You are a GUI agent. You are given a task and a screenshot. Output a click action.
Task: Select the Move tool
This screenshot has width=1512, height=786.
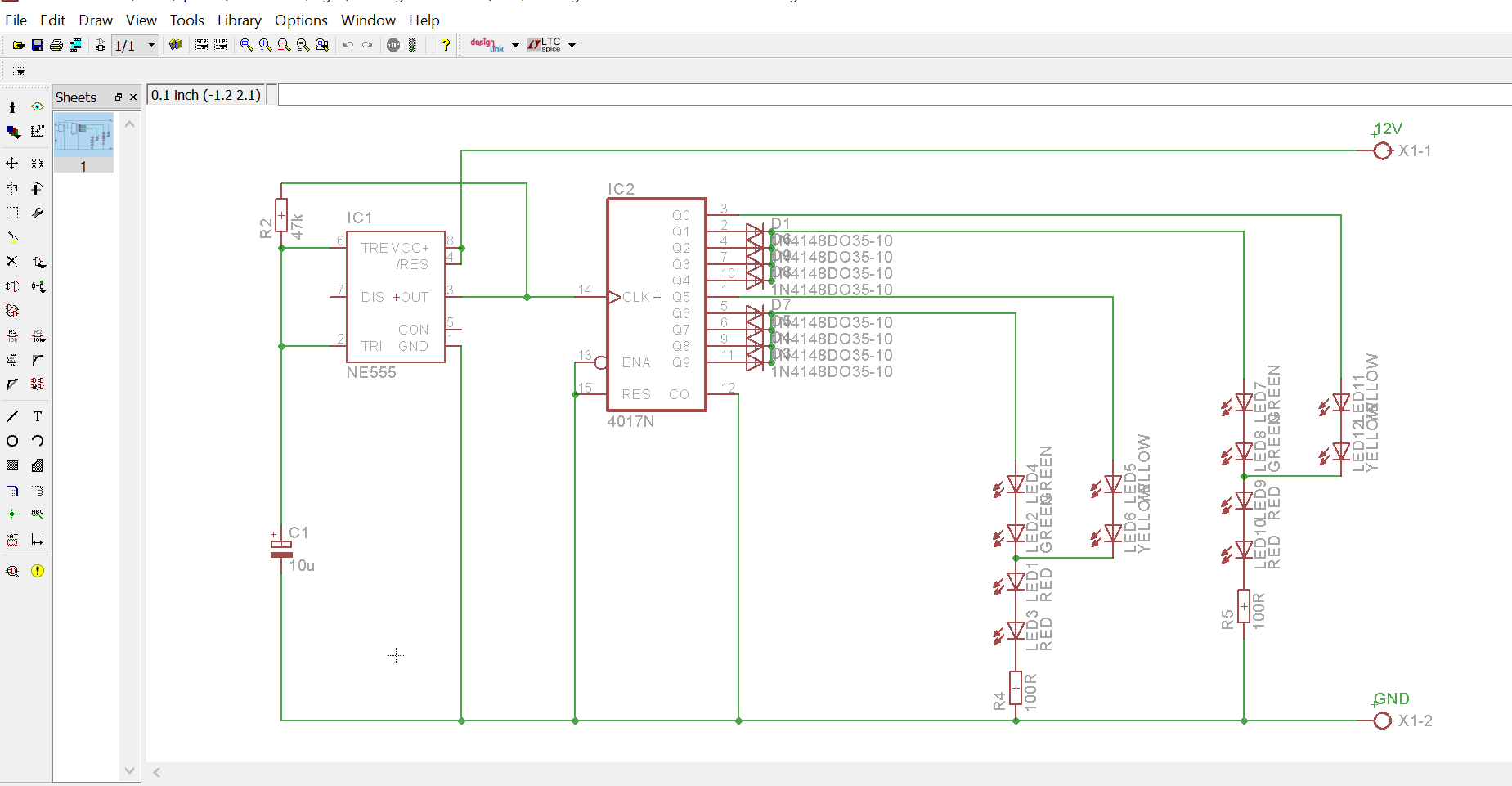point(12,164)
